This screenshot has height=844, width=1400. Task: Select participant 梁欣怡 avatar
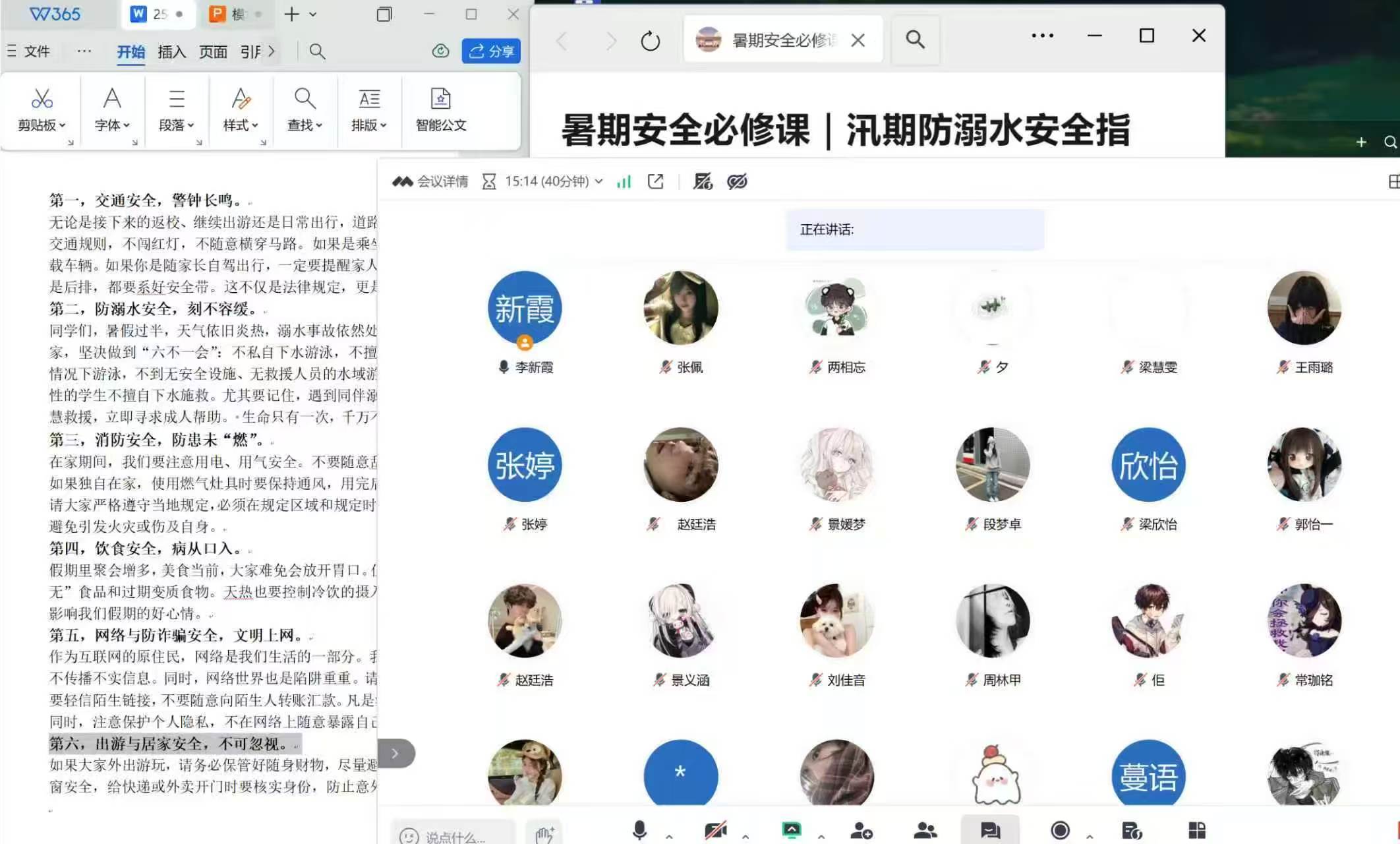(1148, 465)
